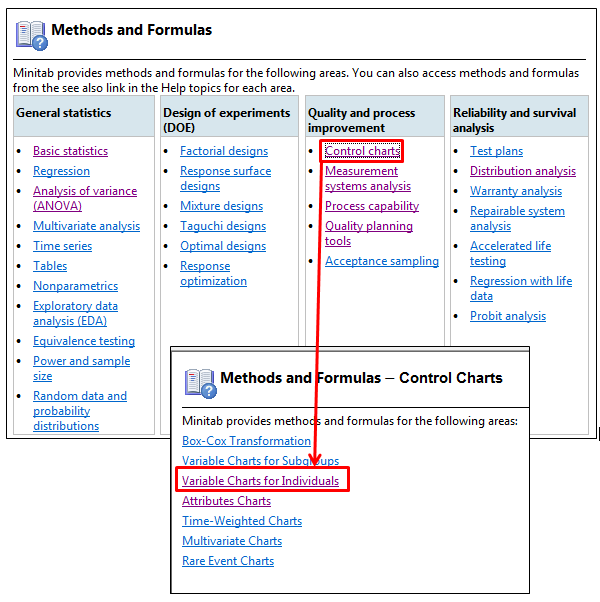Click the Methods and Formulas book icon
600x602 pixels.
[x=31, y=35]
